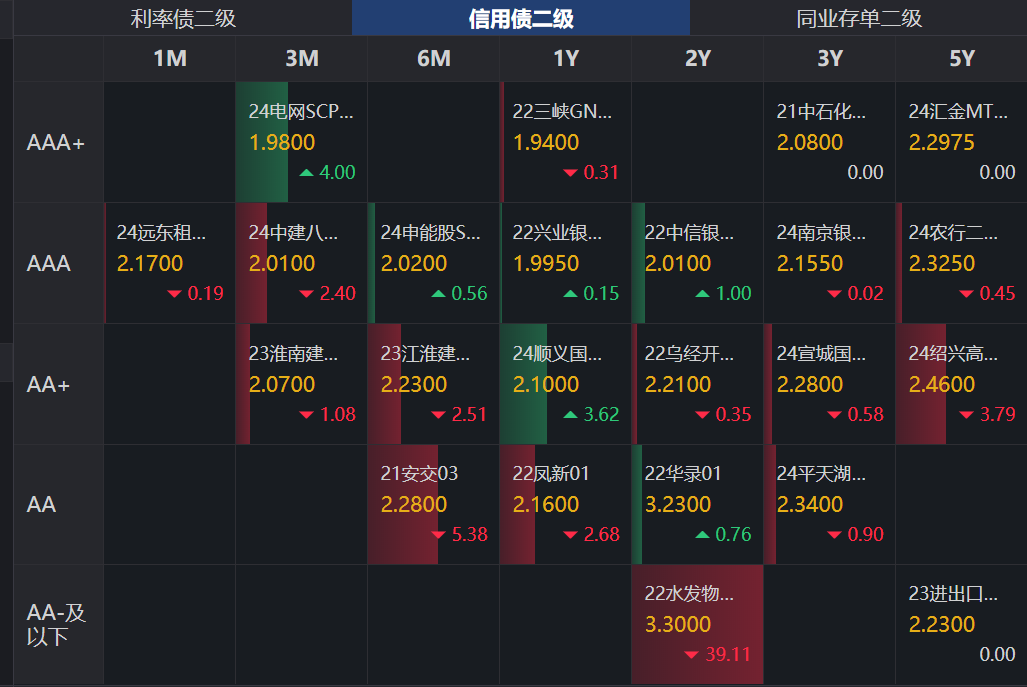Click the 5Y column header
This screenshot has height=687, width=1027.
coord(961,58)
